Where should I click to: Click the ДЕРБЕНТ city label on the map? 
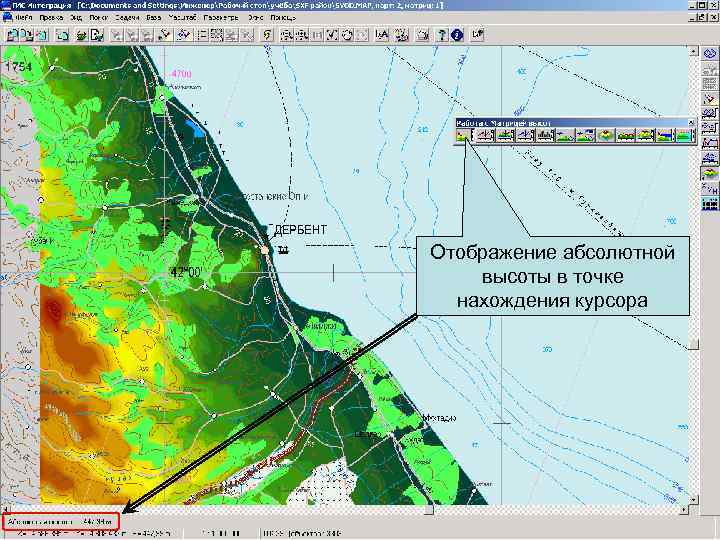click(x=300, y=230)
